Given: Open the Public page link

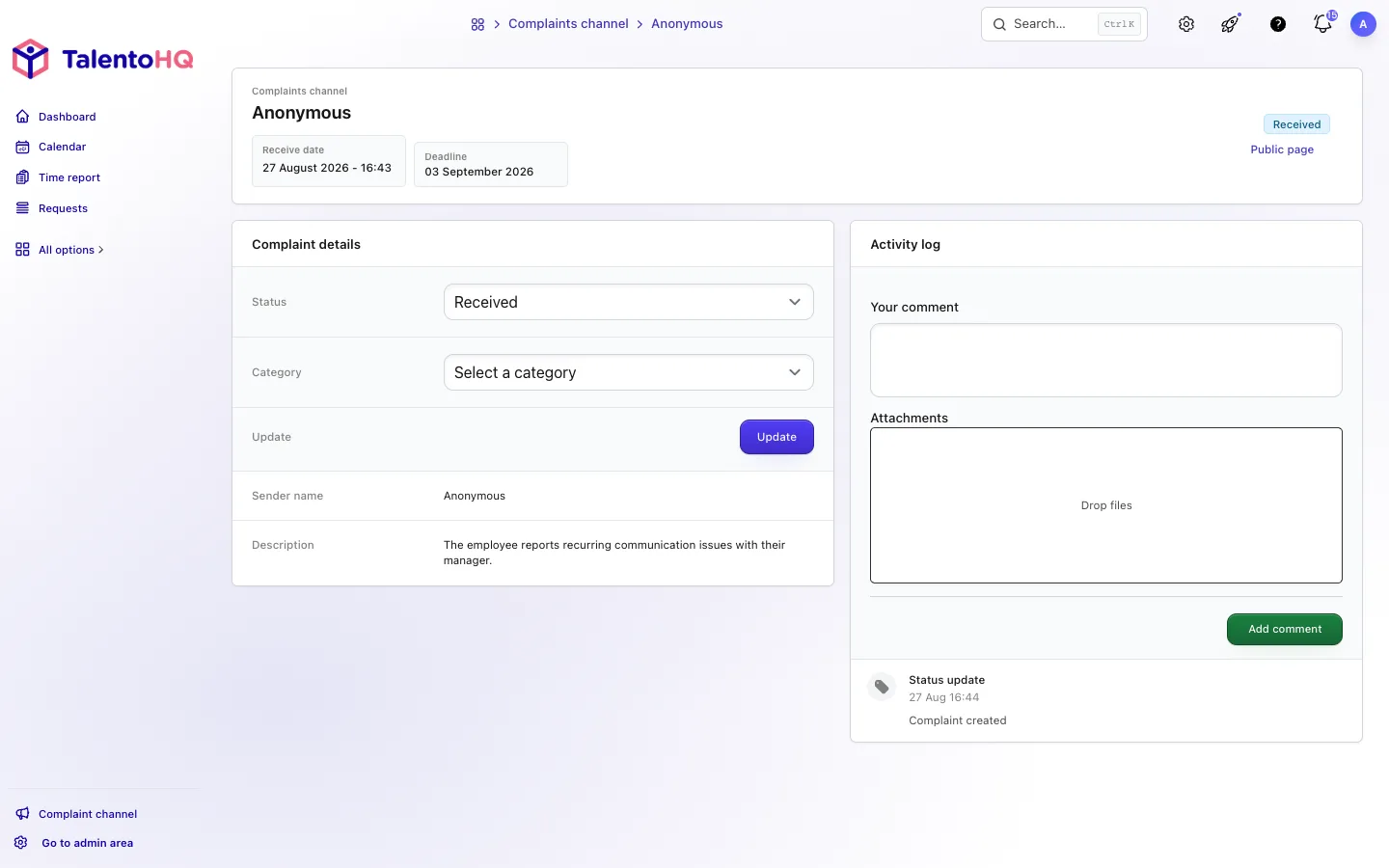Looking at the screenshot, I should click(x=1282, y=149).
